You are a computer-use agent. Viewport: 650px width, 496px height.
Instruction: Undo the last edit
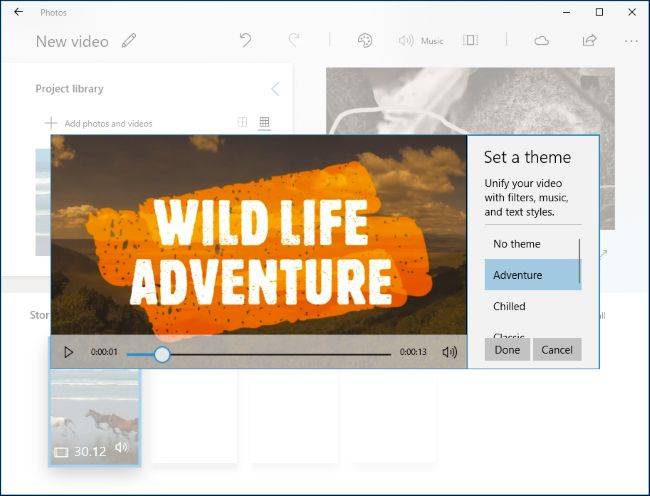click(245, 40)
